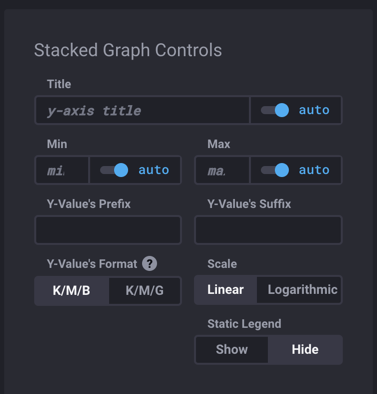
Task: Click the auto label next to Min
Action: 154,170
